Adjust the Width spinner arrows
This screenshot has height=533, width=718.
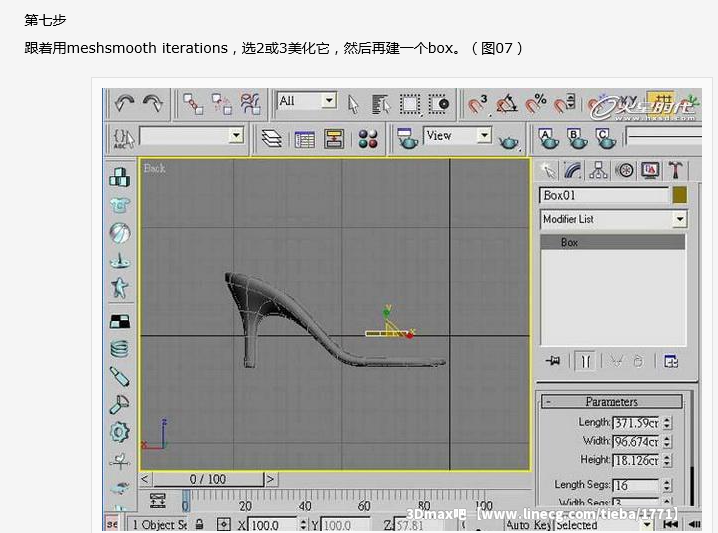(x=667, y=441)
